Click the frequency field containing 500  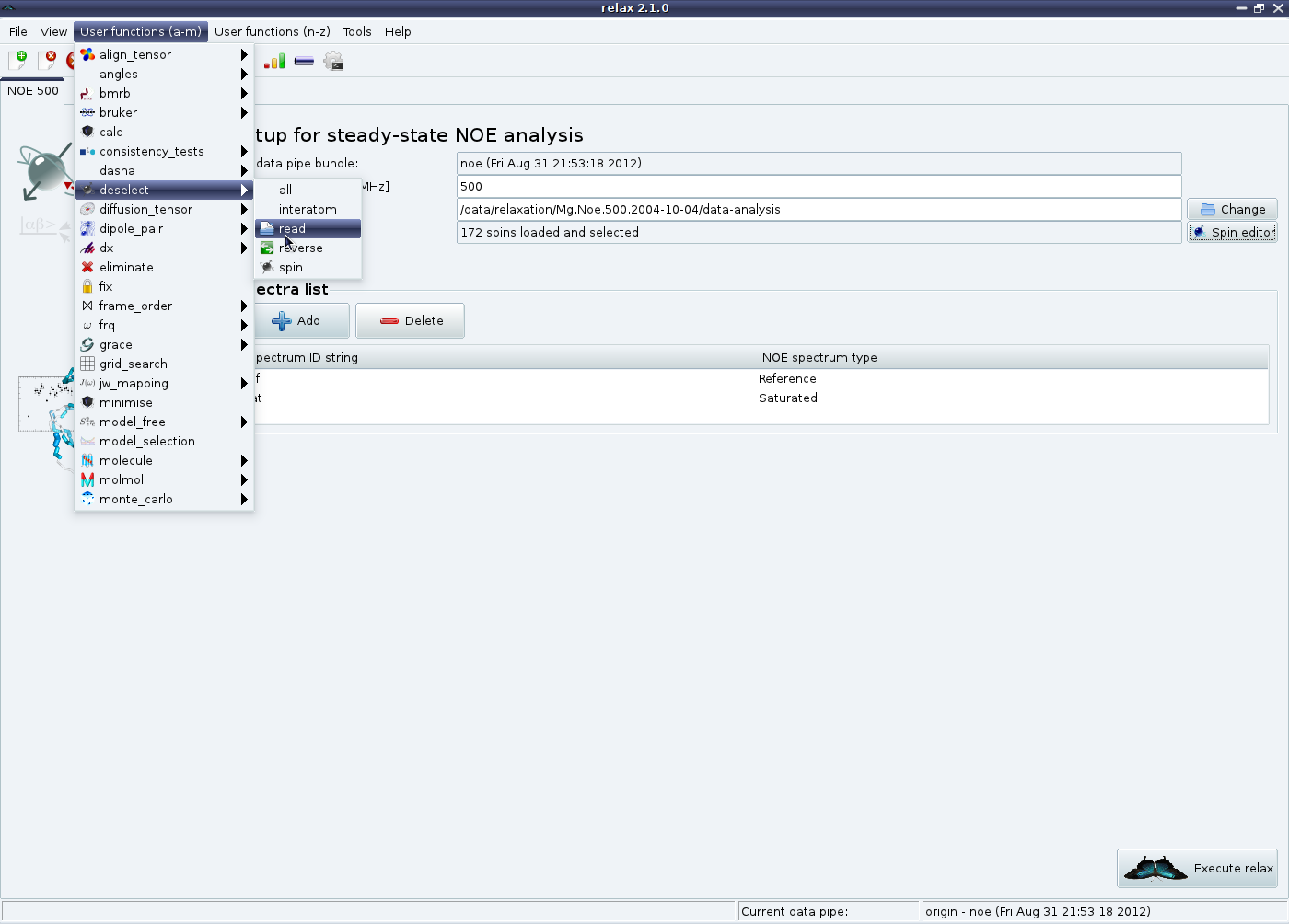coord(818,187)
